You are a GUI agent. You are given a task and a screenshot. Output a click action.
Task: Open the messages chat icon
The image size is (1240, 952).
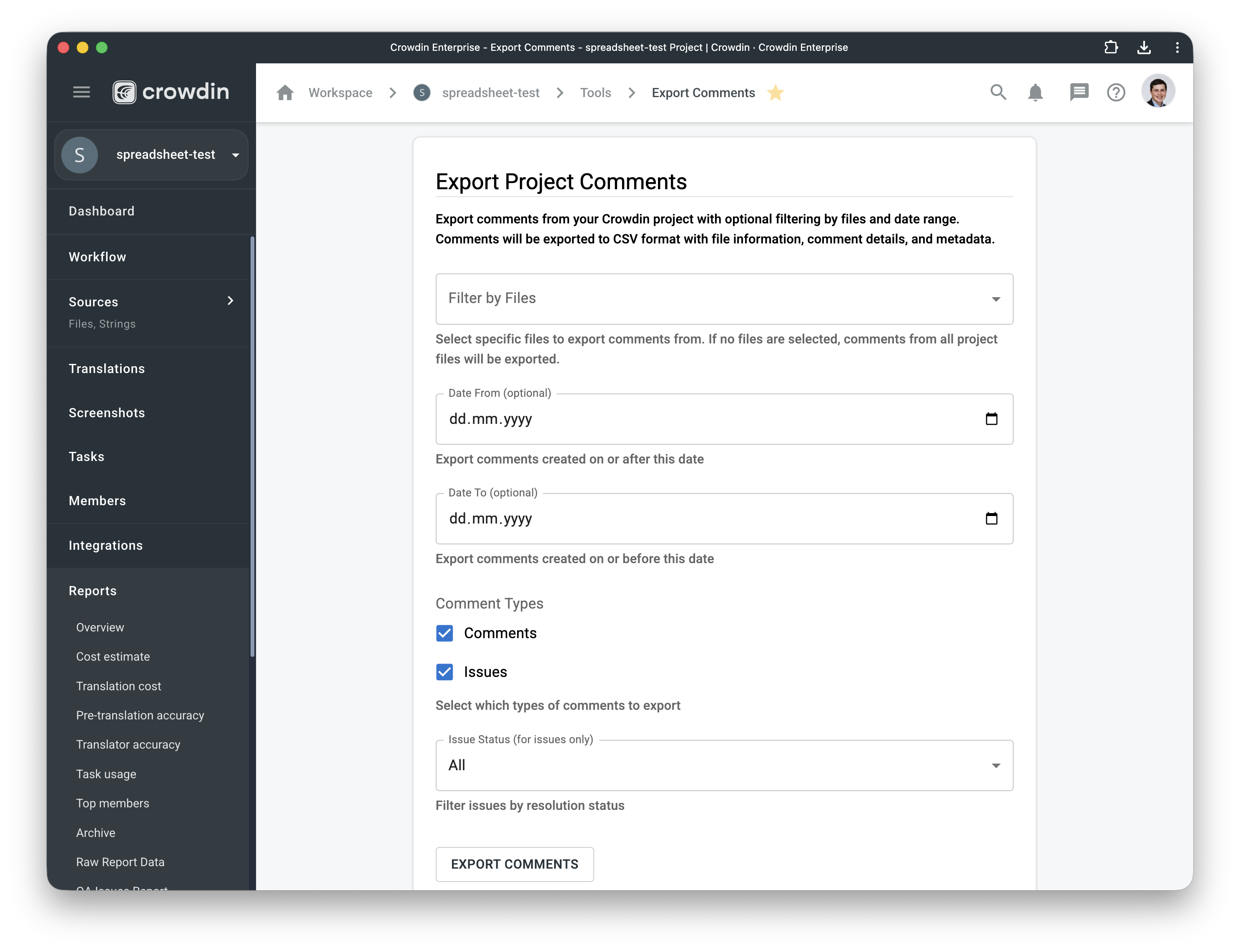[x=1079, y=92]
